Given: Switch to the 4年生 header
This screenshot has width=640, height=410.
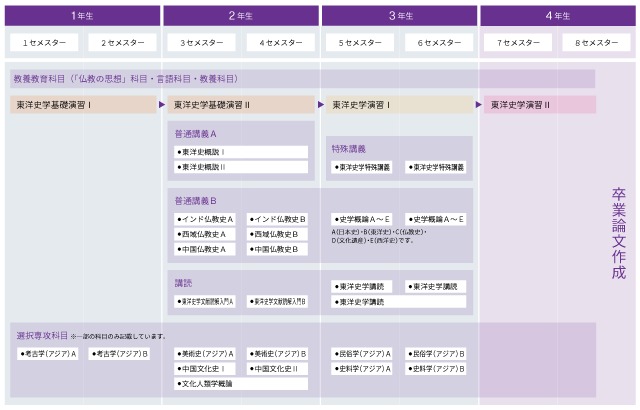Looking at the screenshot, I should [556, 16].
